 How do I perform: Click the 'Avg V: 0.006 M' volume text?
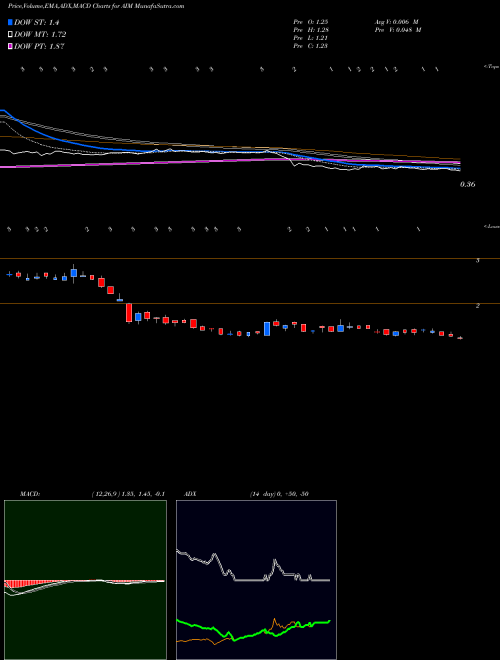click(396, 22)
